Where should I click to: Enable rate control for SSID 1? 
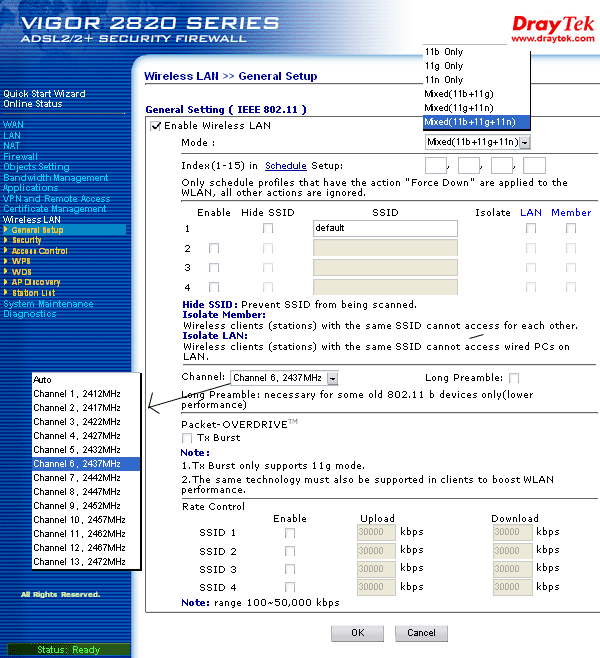tap(290, 533)
